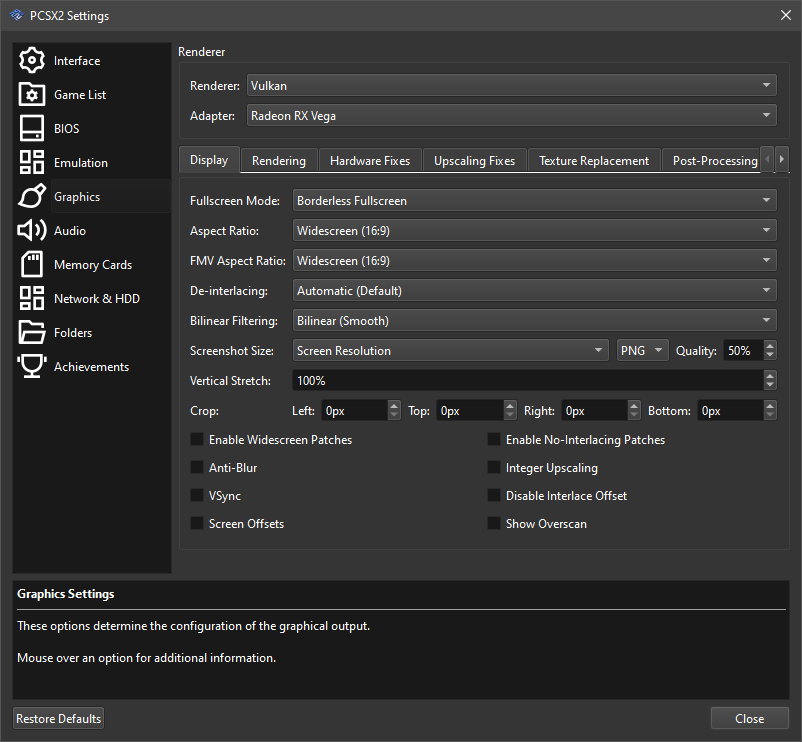Open Audio speaker icon
This screenshot has width=802, height=742.
point(32,231)
